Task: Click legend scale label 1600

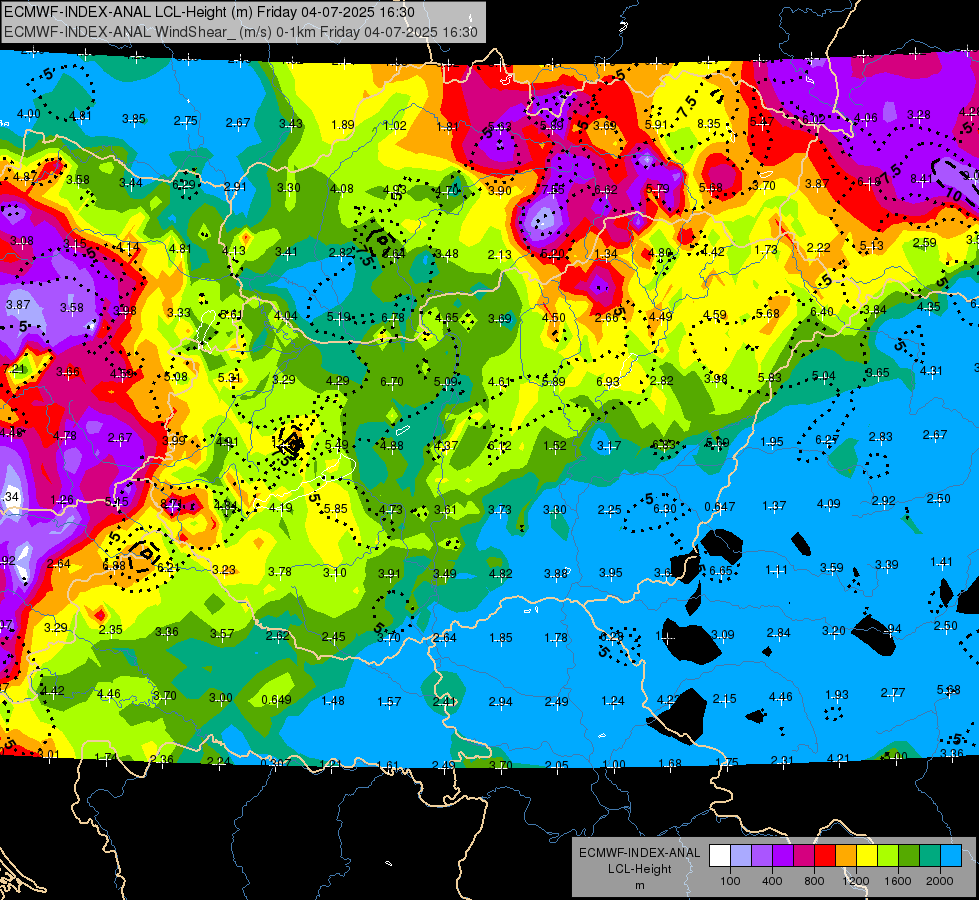Action: [898, 881]
